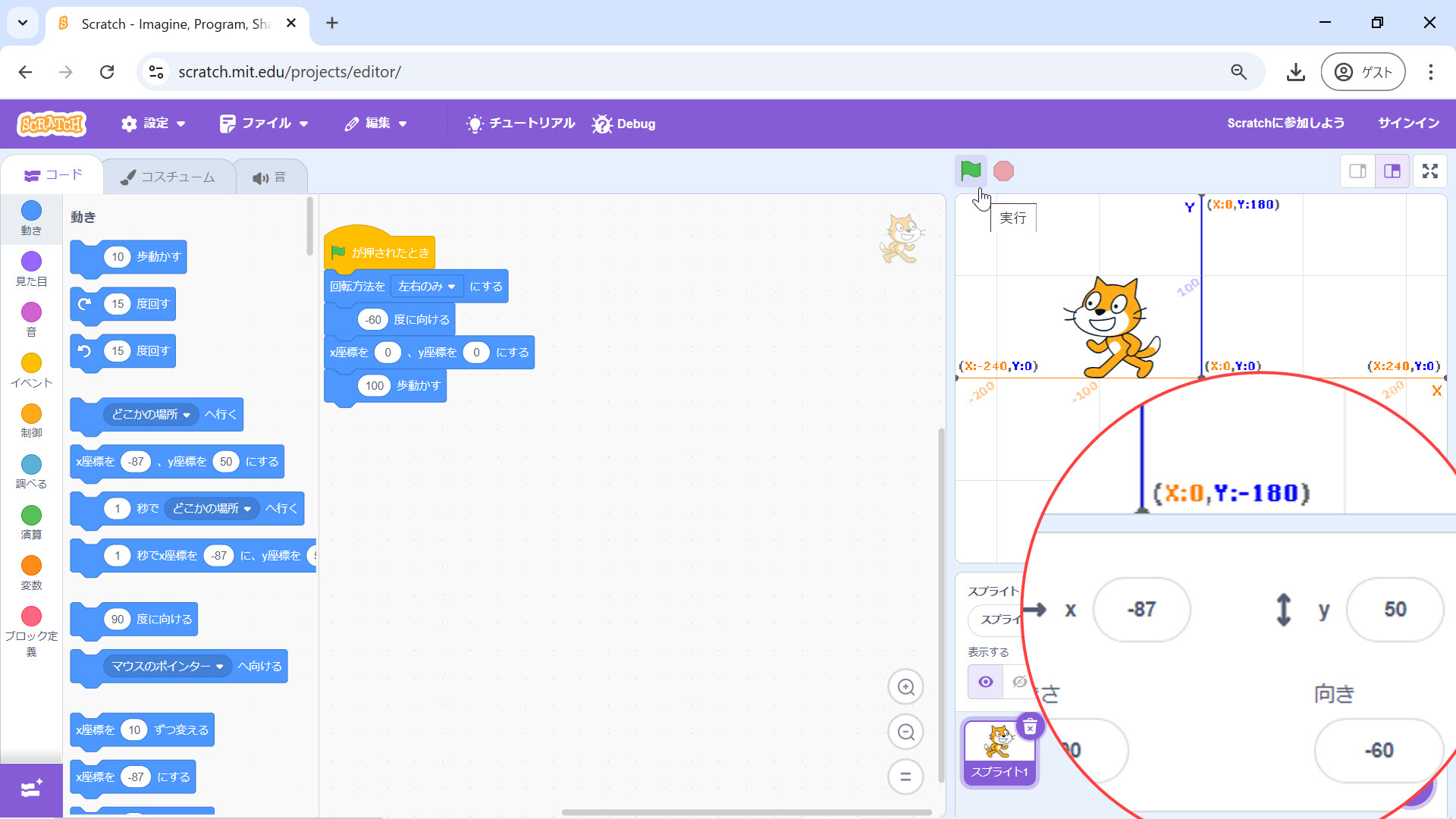Click the green flag run button

(x=970, y=171)
